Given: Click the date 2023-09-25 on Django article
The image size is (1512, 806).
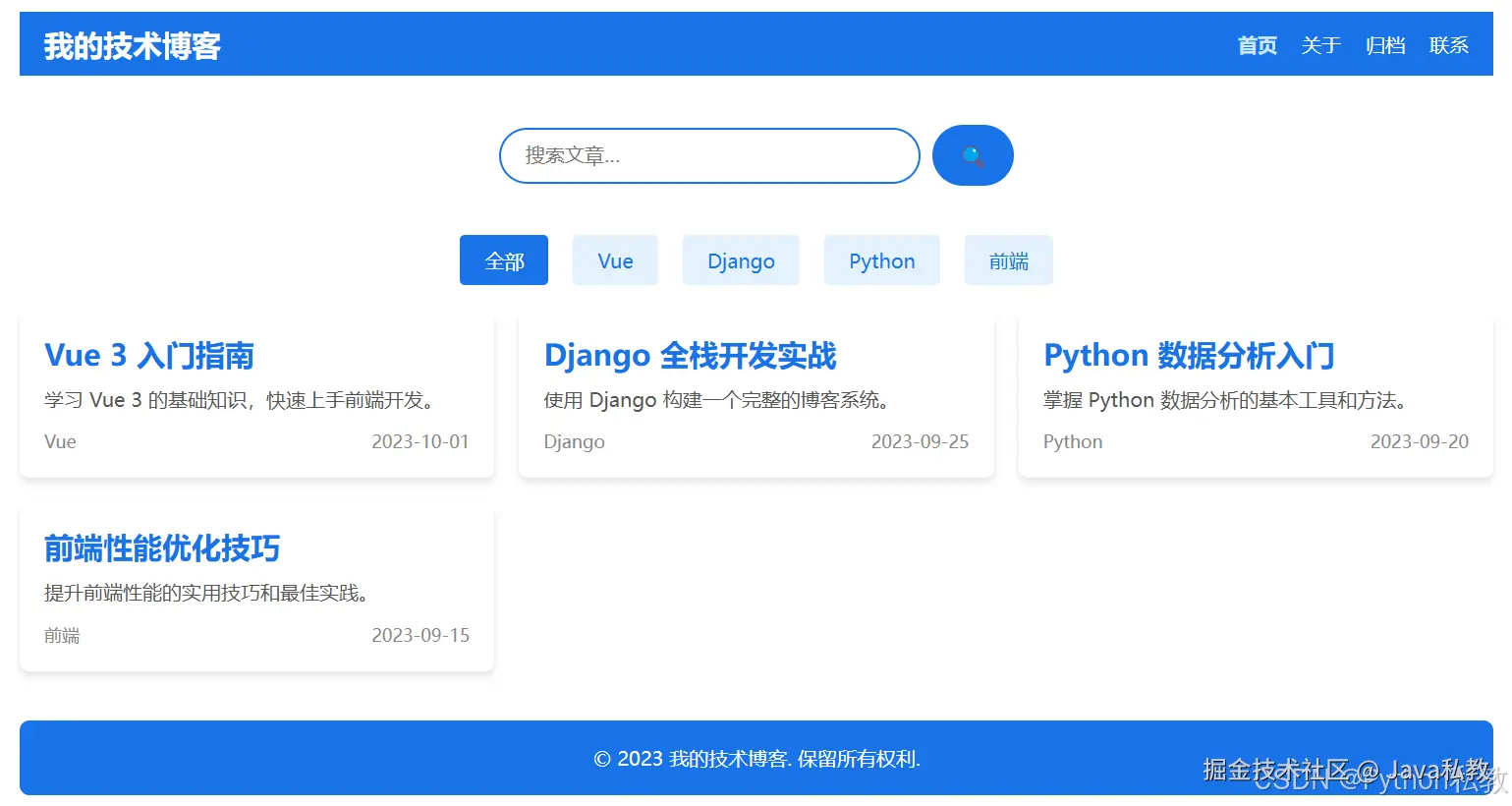Looking at the screenshot, I should pyautogui.click(x=920, y=441).
